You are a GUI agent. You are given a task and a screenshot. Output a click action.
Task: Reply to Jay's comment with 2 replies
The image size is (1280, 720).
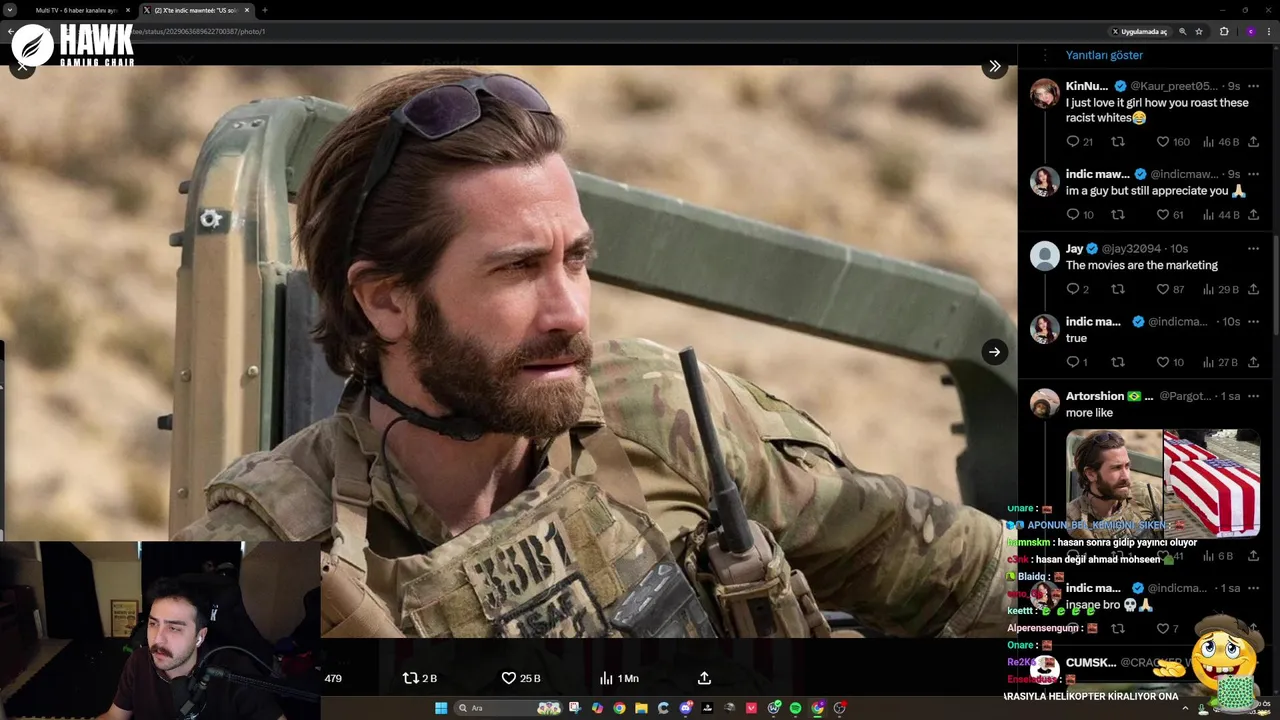[x=1077, y=289]
